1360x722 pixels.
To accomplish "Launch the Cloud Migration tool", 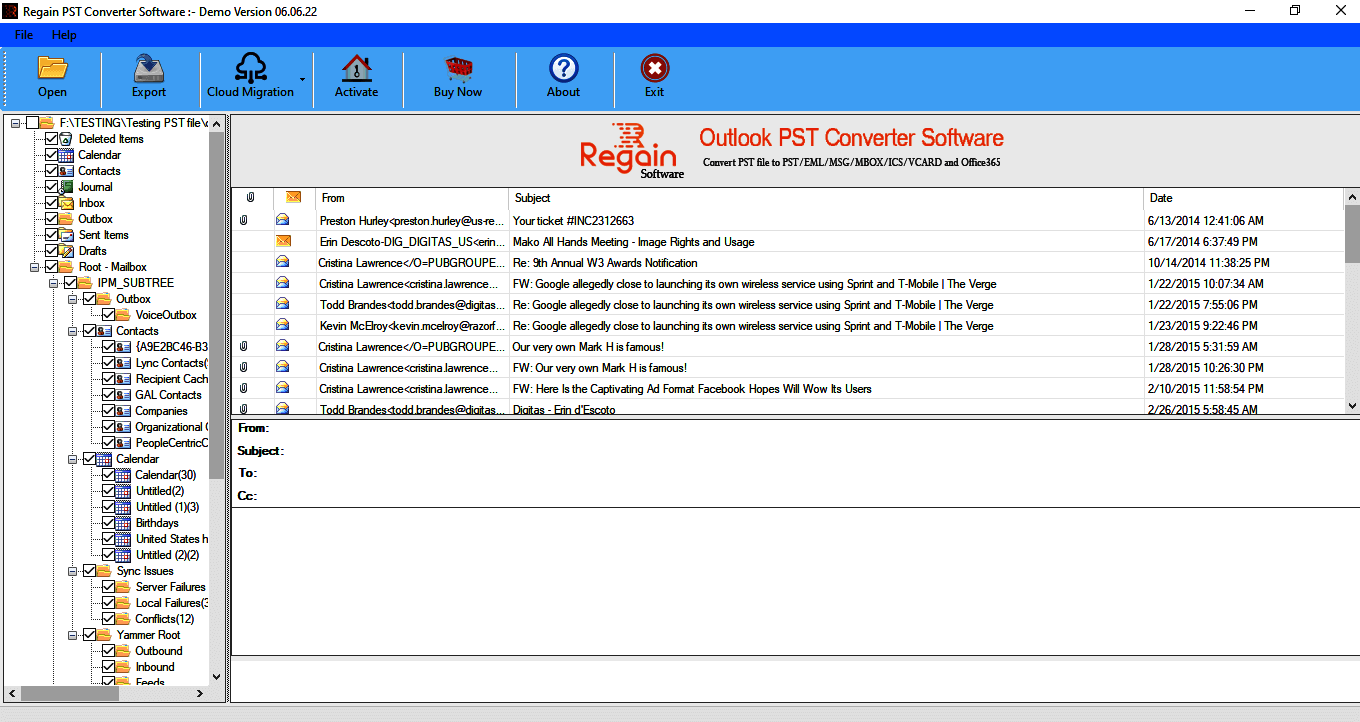I will (250, 68).
